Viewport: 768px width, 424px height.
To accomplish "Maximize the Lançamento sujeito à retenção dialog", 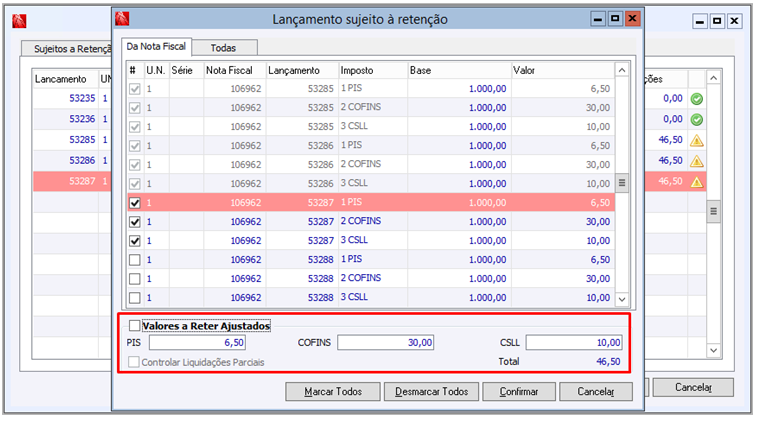I will [615, 19].
